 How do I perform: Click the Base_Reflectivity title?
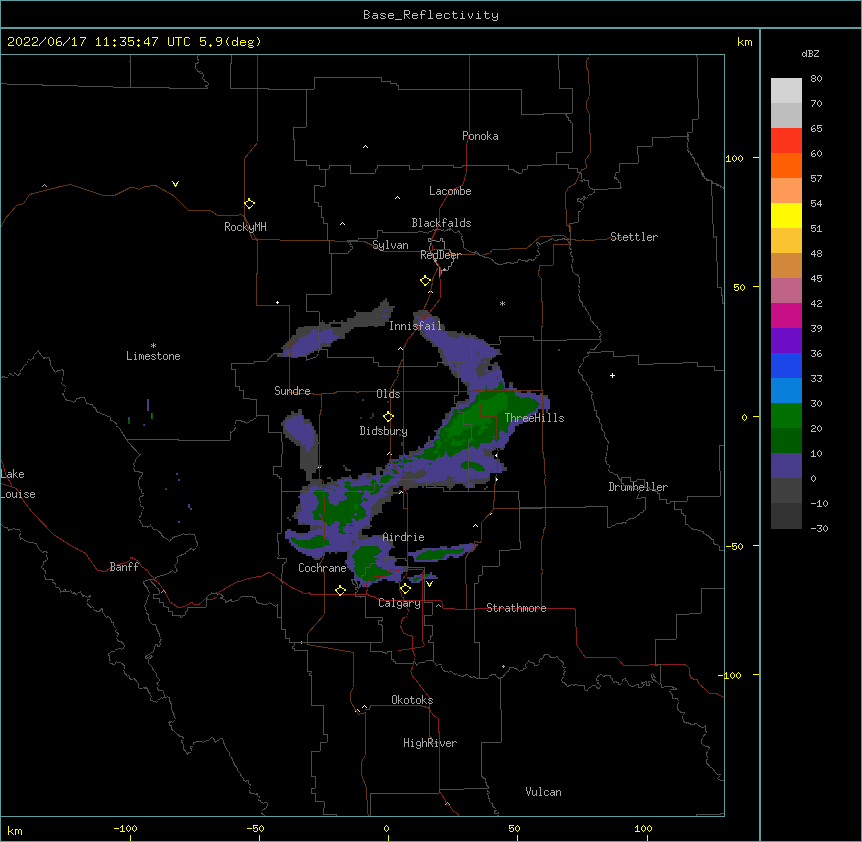click(431, 15)
